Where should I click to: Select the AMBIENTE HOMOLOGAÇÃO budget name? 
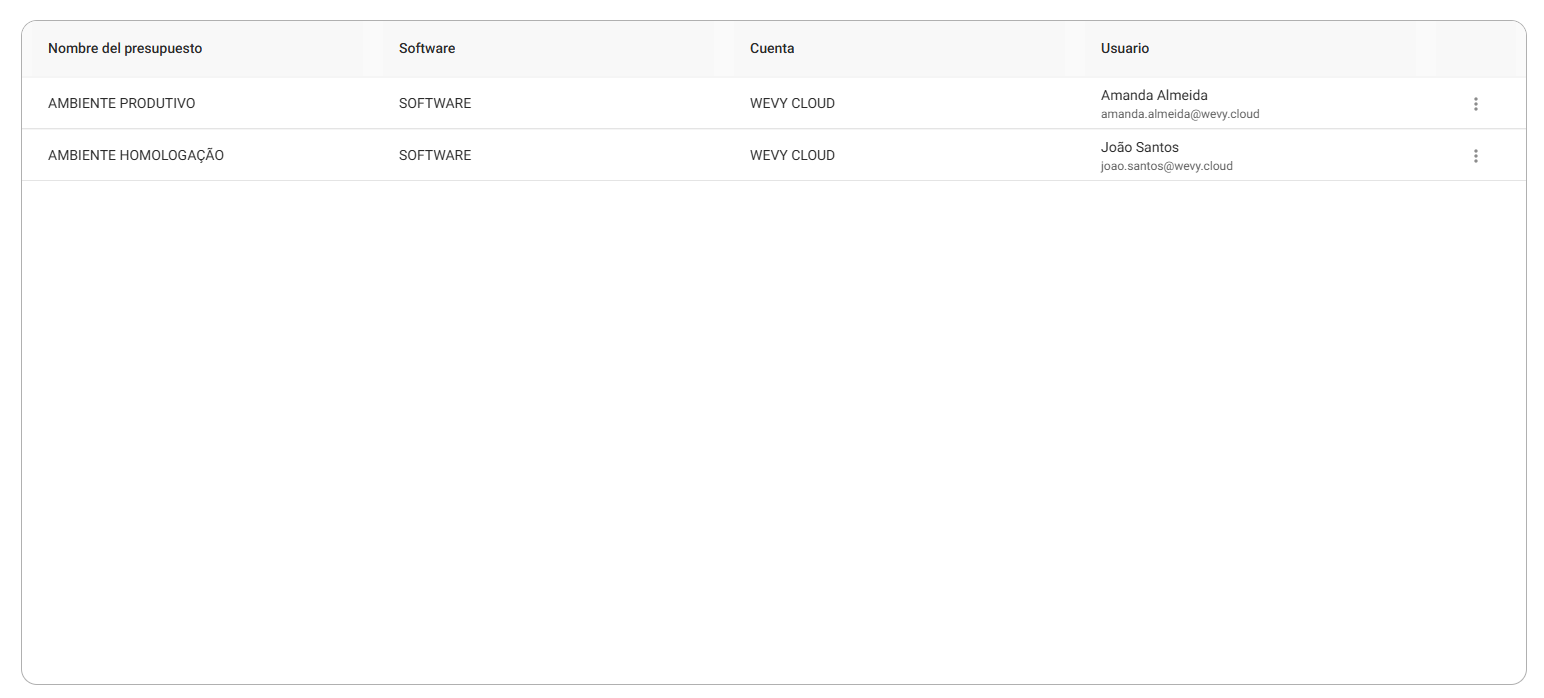click(136, 155)
